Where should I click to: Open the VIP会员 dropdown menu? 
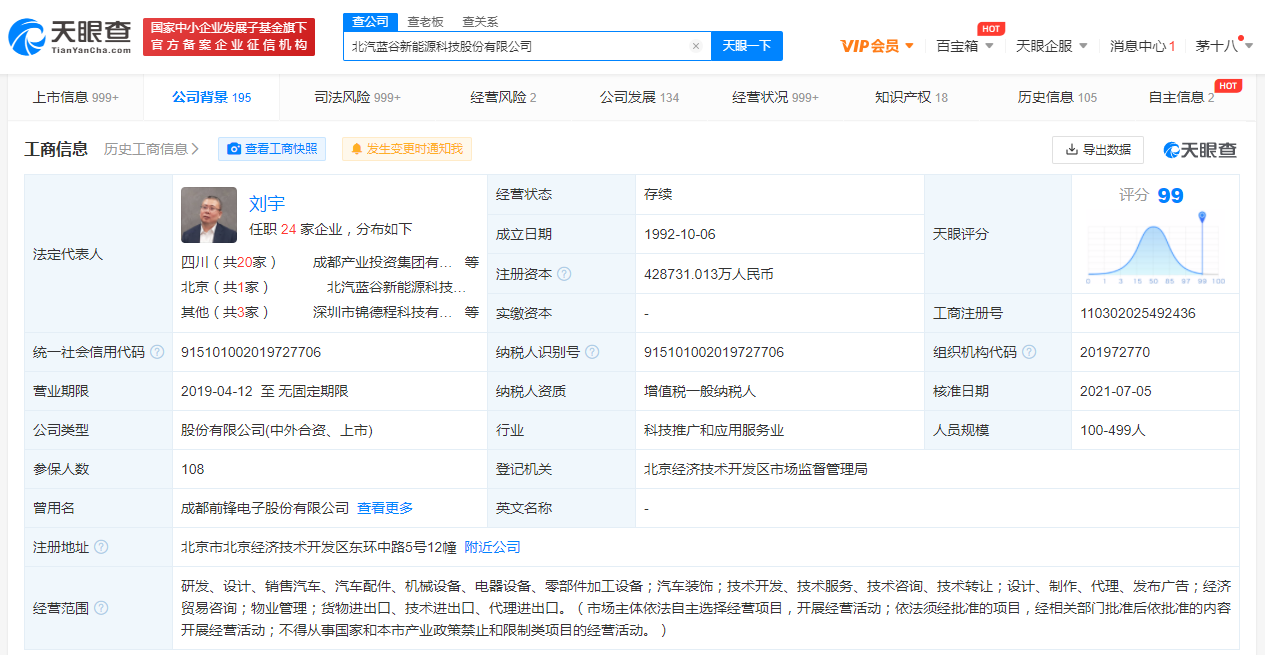876,46
